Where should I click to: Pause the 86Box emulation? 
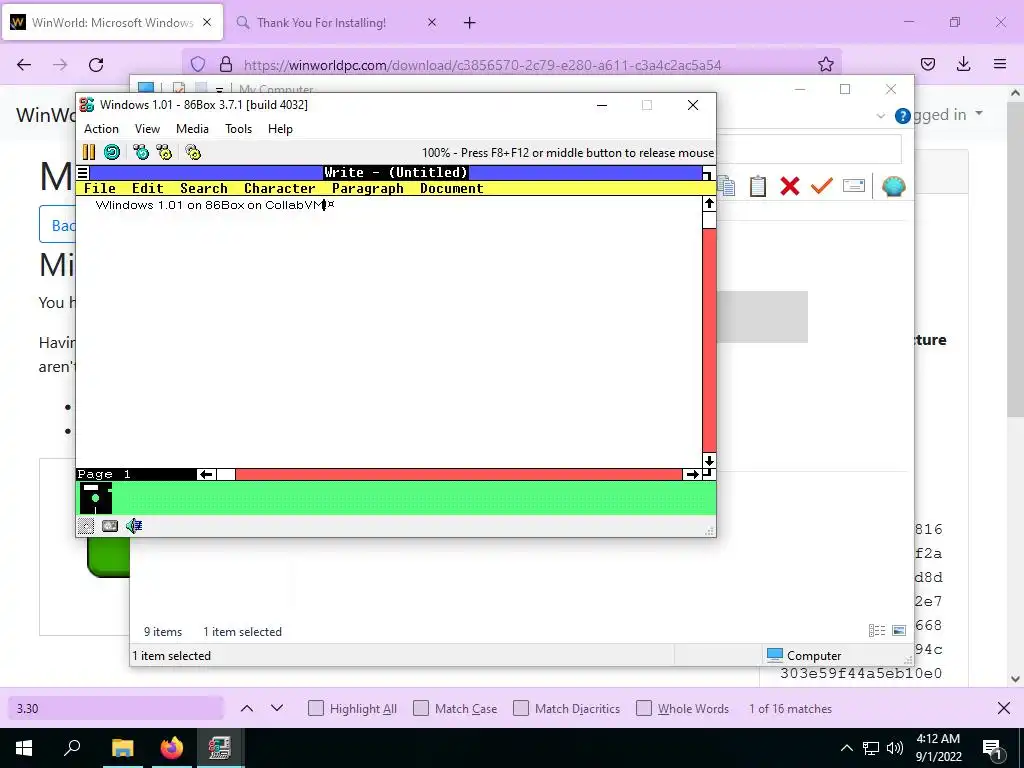[x=89, y=152]
